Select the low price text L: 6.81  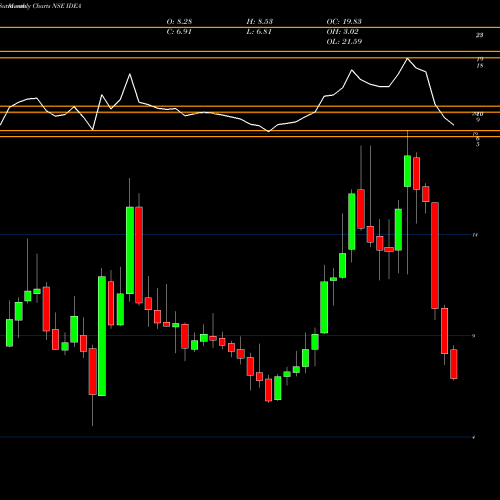point(259,32)
